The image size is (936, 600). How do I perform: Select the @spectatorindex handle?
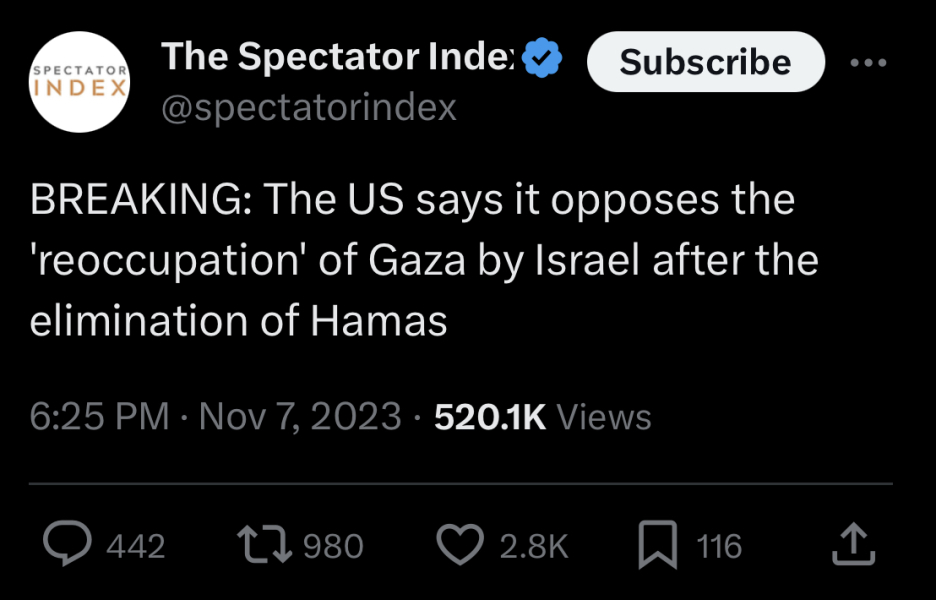click(x=308, y=106)
